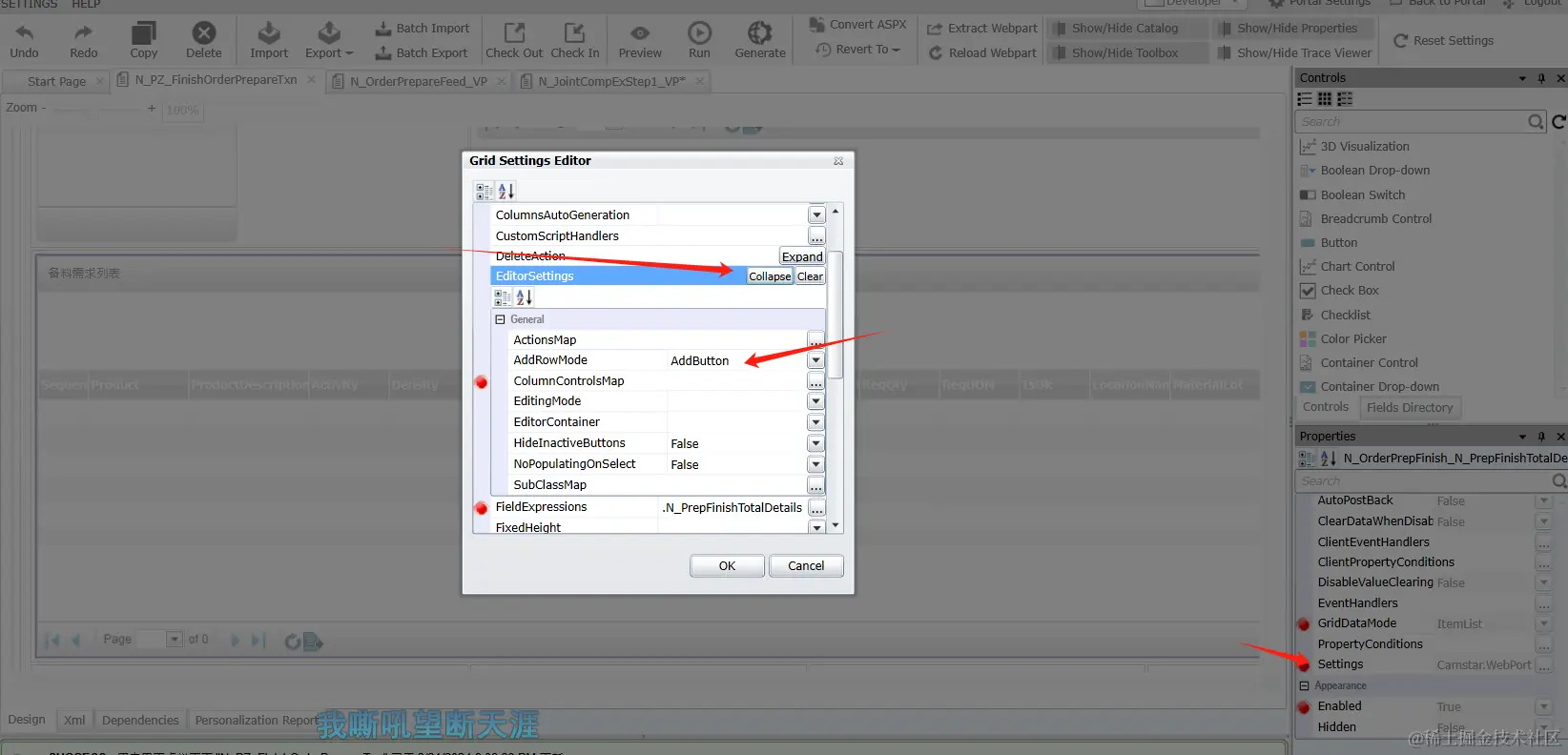1568x755 pixels.
Task: Click Expand on the DeleteAction row
Action: [802, 256]
